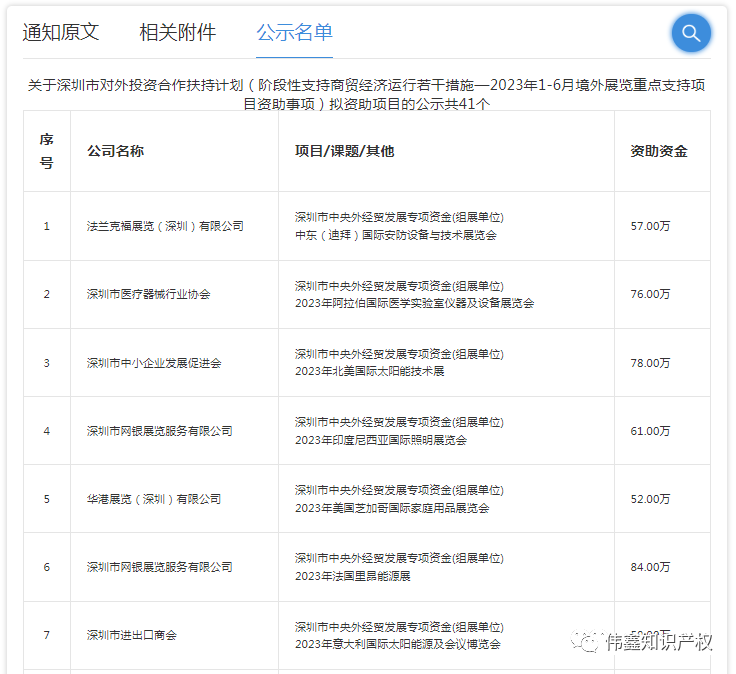Click project 2023年阿拉伯国际医学实验室仪器及设备展览会
Viewport: 736px width, 674px height.
click(414, 303)
